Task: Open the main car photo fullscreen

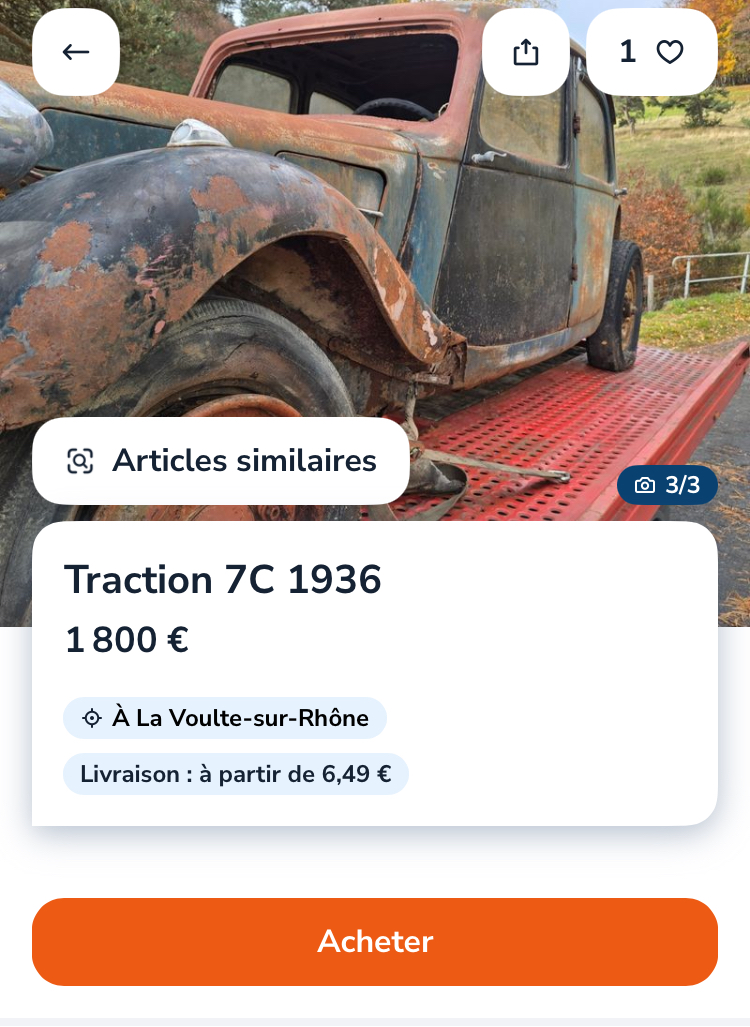Action: pos(375,262)
